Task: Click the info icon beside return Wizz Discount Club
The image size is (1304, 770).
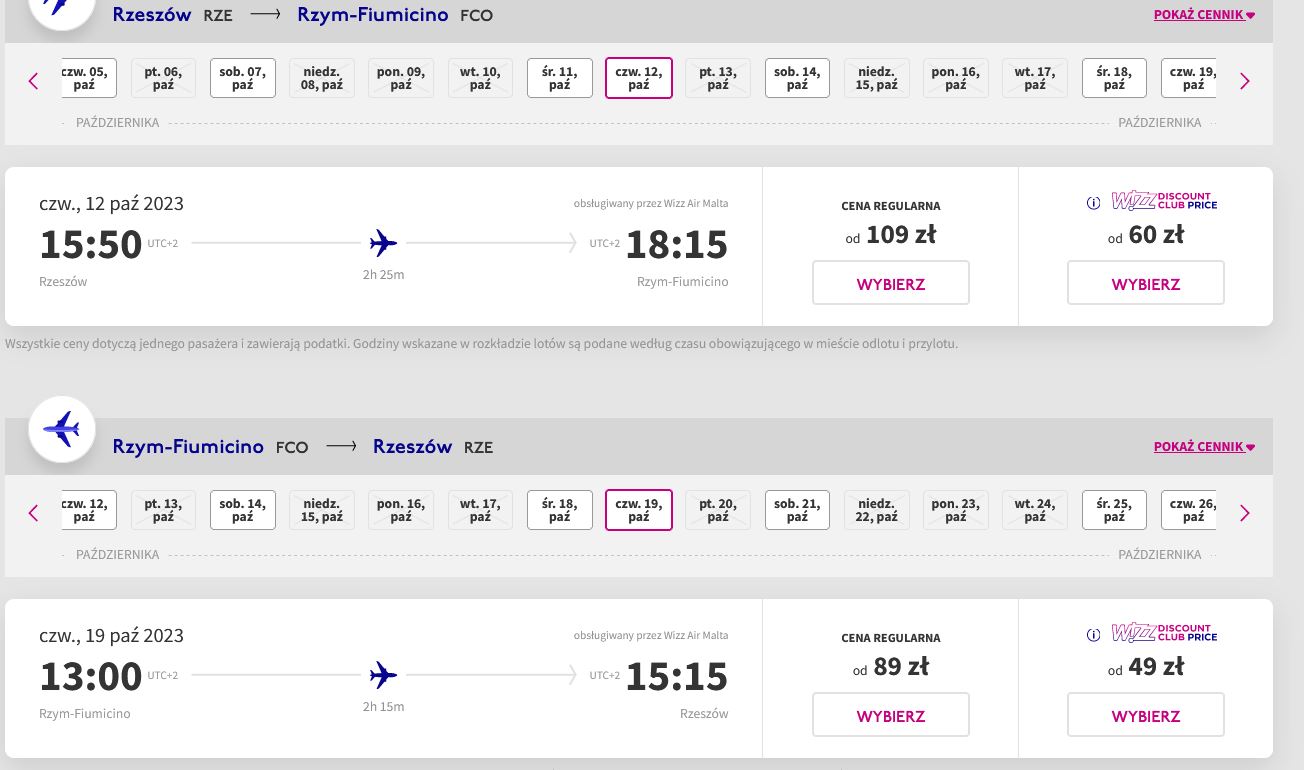Action: (1094, 635)
